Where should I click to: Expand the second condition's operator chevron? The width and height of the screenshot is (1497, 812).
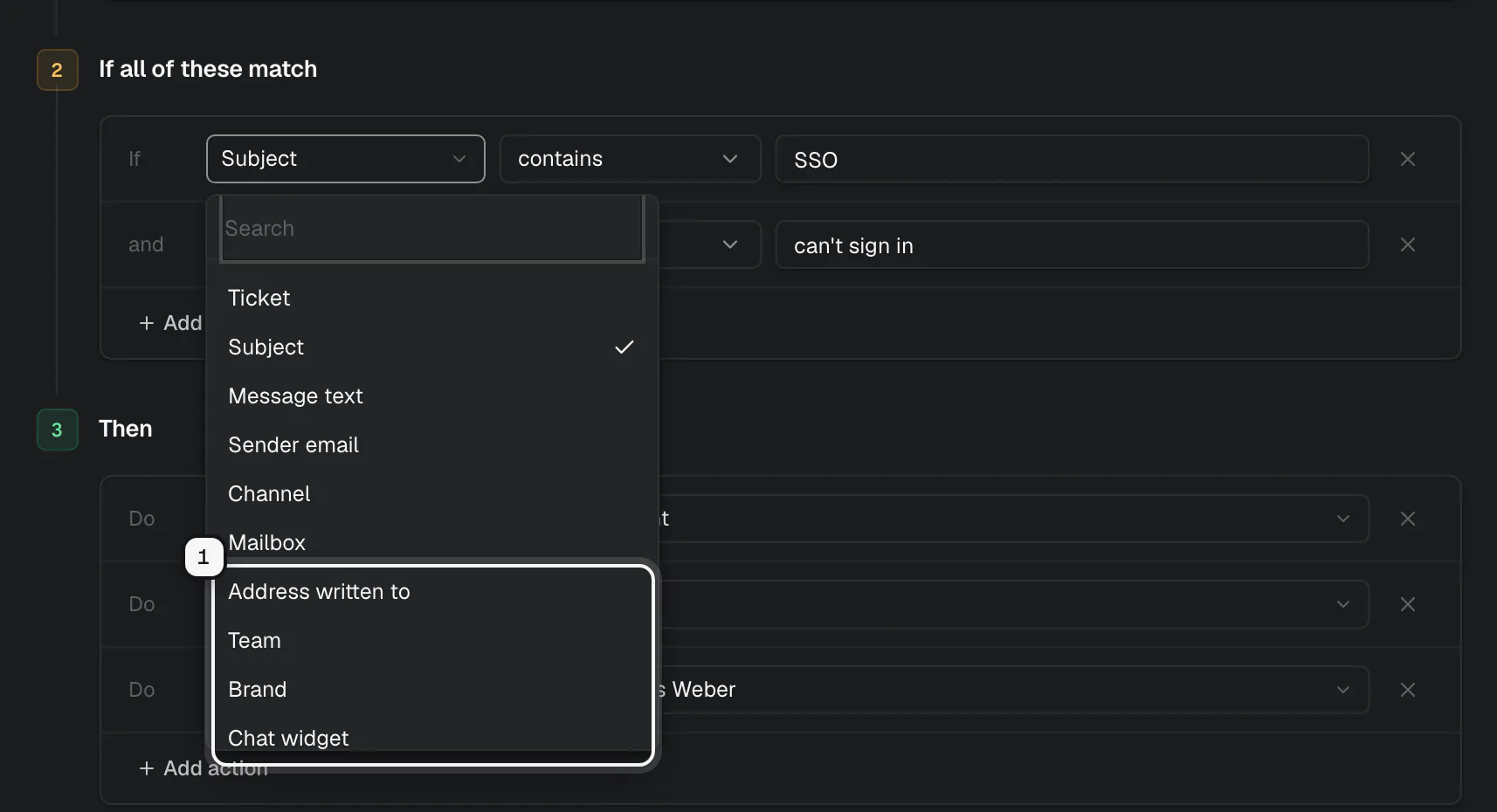point(730,244)
